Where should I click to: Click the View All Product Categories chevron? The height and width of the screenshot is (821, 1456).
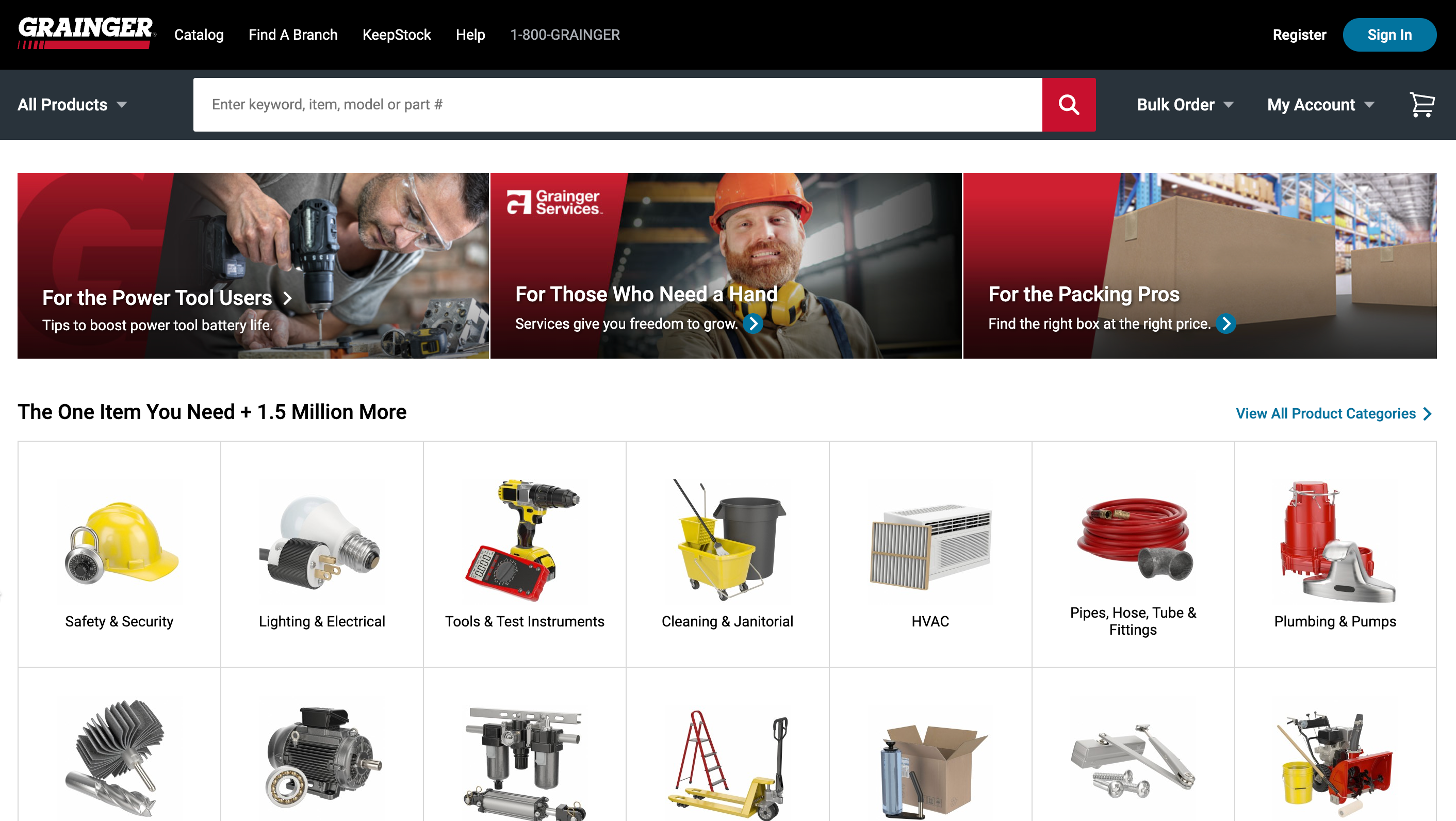1427,414
